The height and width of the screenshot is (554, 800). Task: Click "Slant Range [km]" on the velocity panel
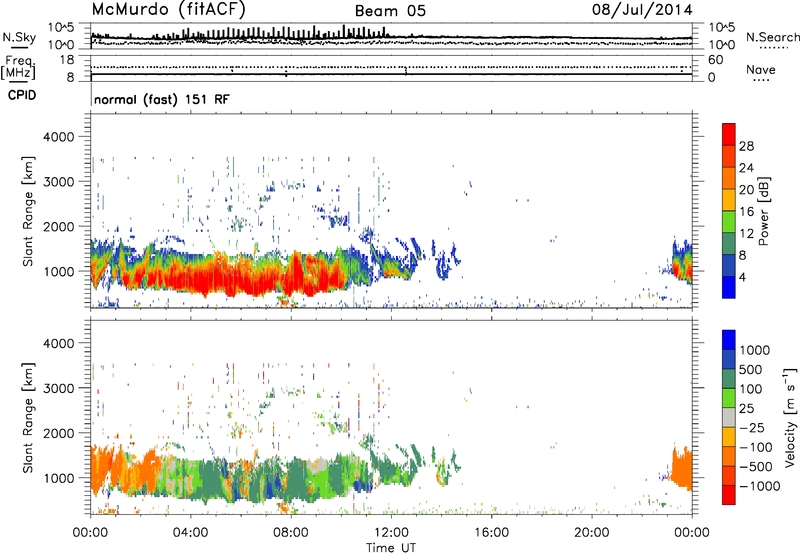click(28, 417)
